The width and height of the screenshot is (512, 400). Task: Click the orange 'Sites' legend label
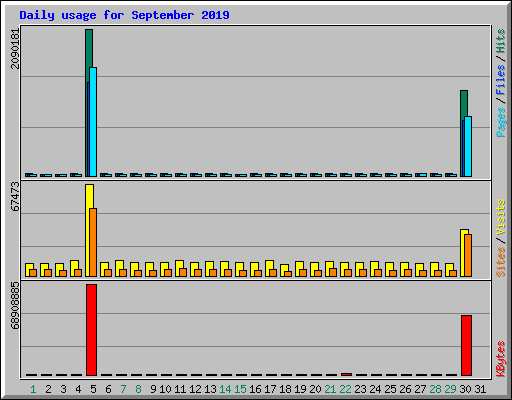point(500,262)
